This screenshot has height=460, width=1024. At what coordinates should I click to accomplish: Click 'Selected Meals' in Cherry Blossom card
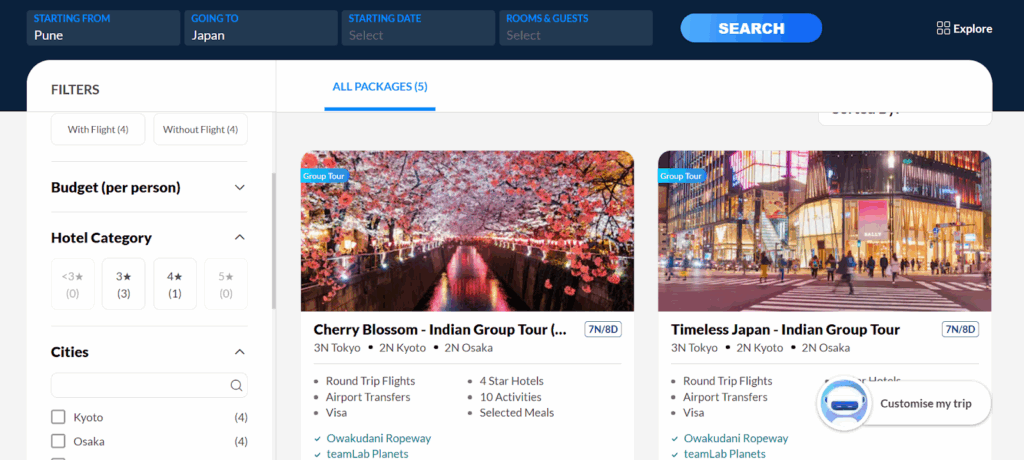(517, 412)
